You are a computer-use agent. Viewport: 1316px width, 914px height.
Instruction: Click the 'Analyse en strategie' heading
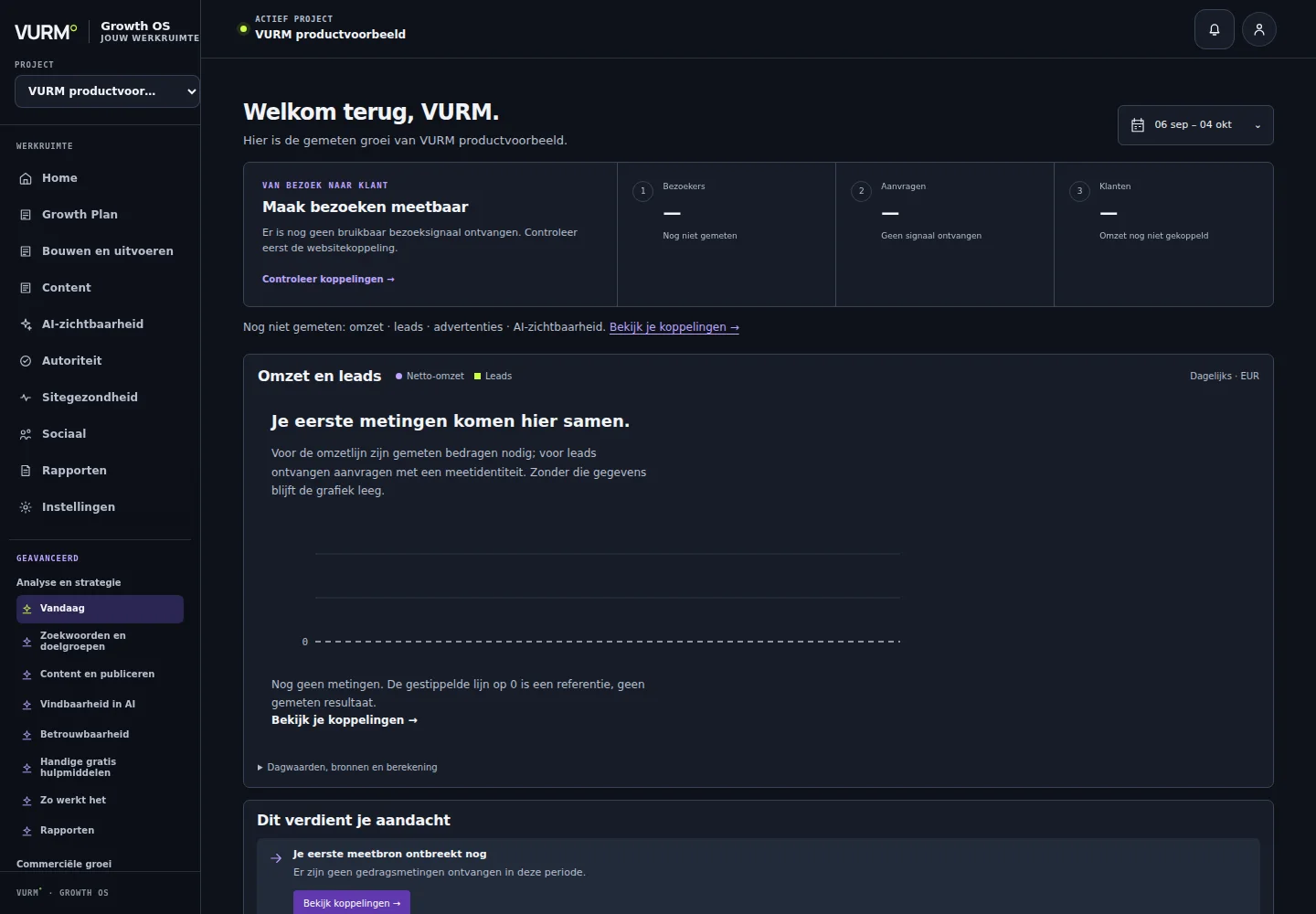(x=69, y=583)
